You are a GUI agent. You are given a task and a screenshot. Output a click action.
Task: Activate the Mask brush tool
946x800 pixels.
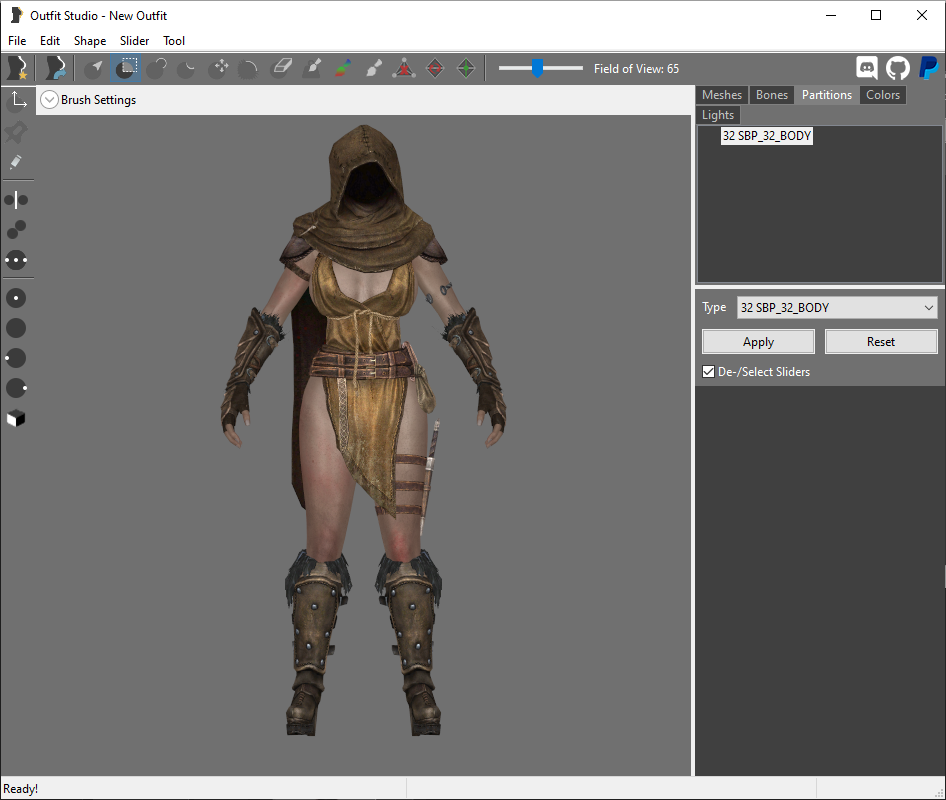point(125,68)
